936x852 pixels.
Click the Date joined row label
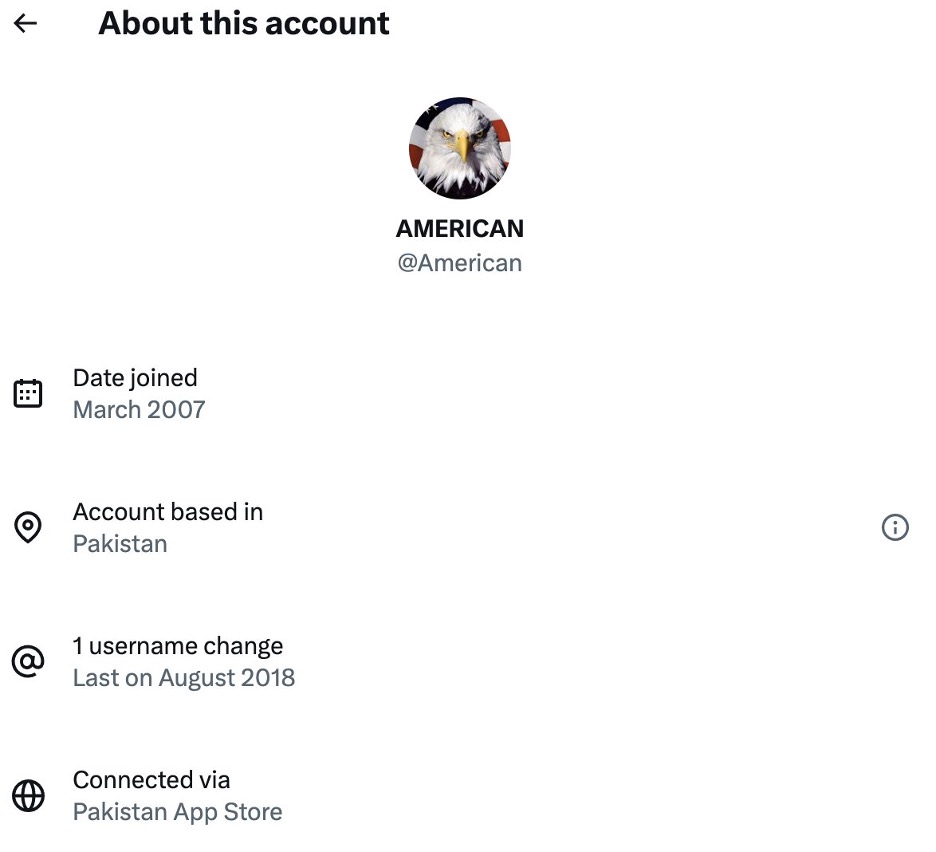point(134,377)
